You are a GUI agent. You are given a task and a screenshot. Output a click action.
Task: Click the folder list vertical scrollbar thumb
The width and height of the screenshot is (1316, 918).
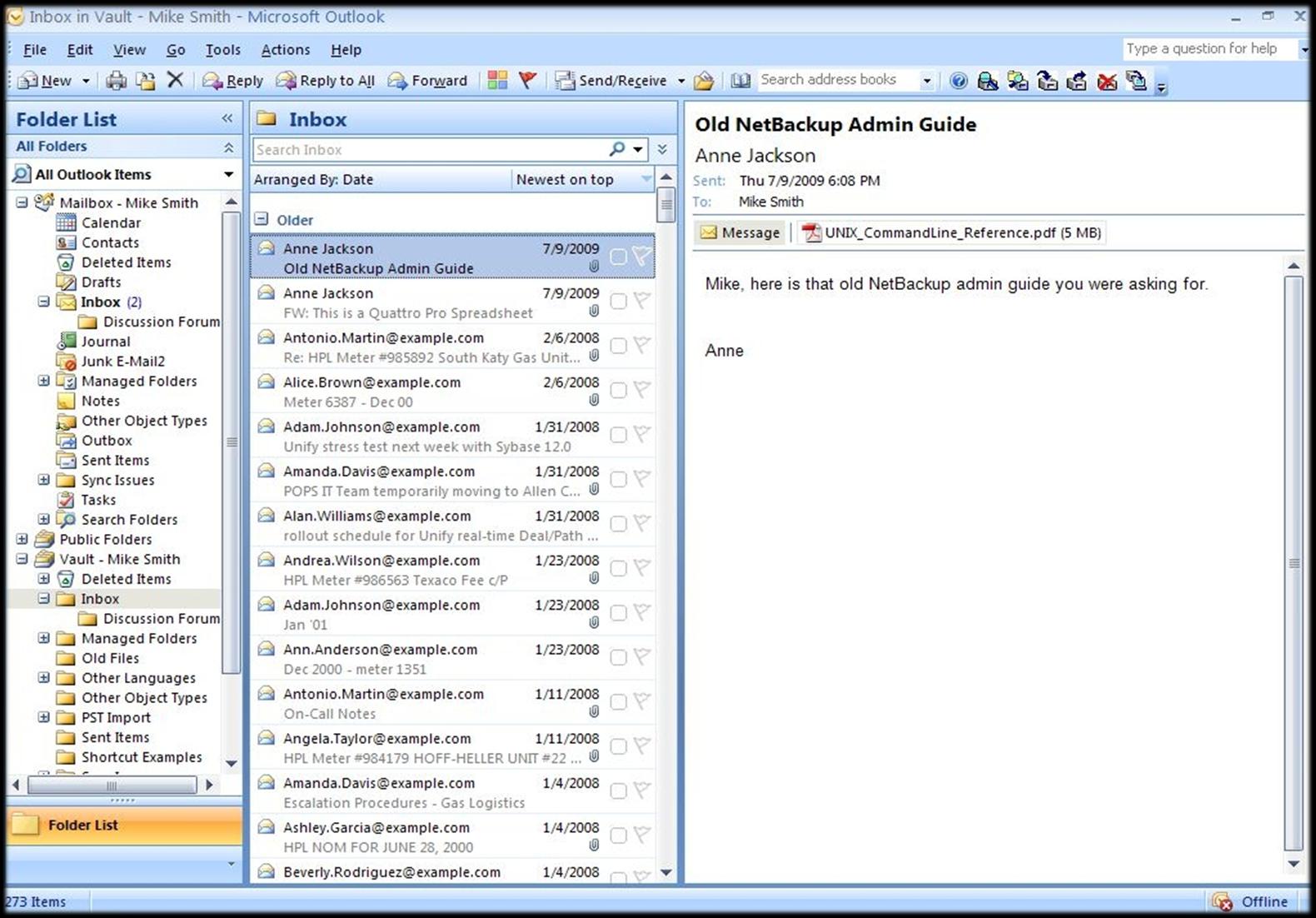232,442
